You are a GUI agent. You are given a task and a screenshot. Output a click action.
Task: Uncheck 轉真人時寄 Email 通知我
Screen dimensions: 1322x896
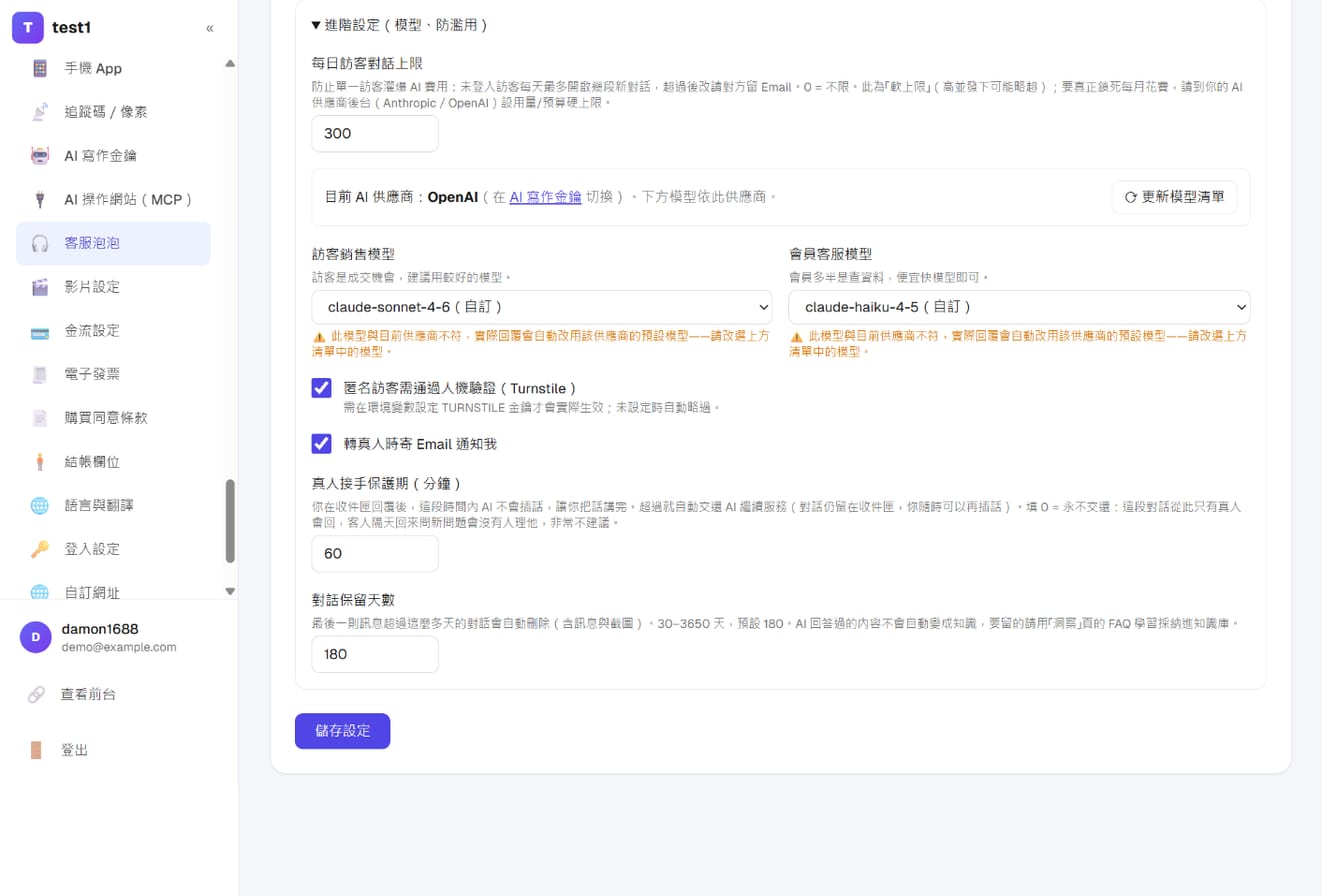tap(321, 443)
